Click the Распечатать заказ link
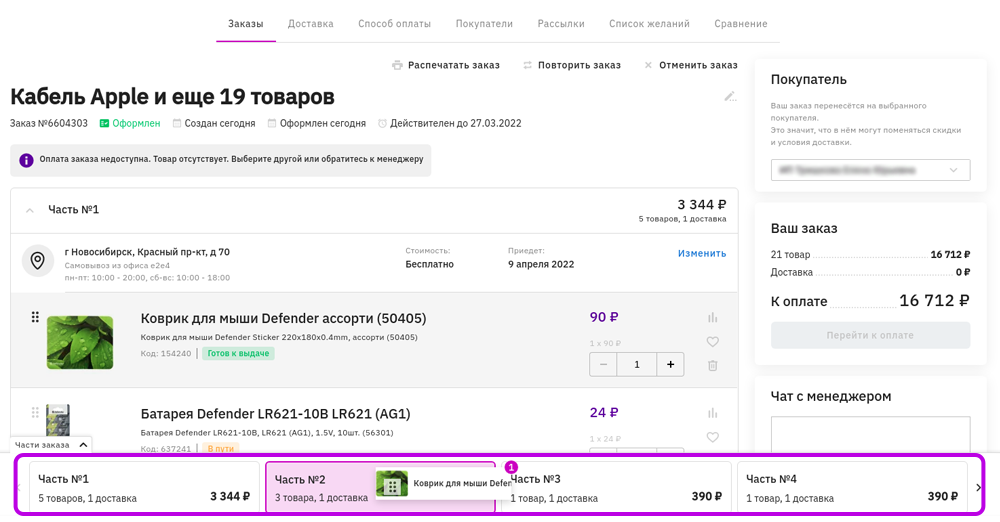This screenshot has width=1000, height=522. pyautogui.click(x=453, y=65)
